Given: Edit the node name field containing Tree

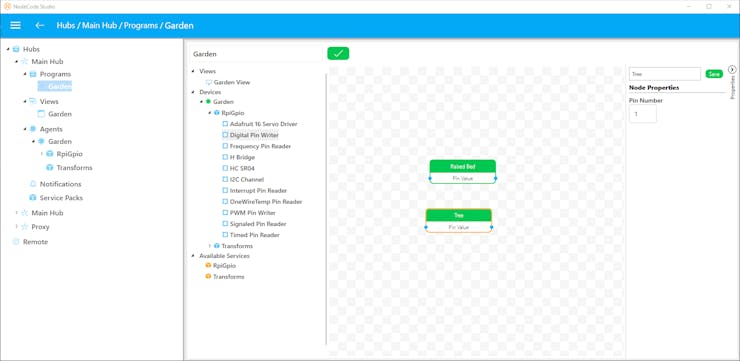Looking at the screenshot, I should click(x=664, y=74).
